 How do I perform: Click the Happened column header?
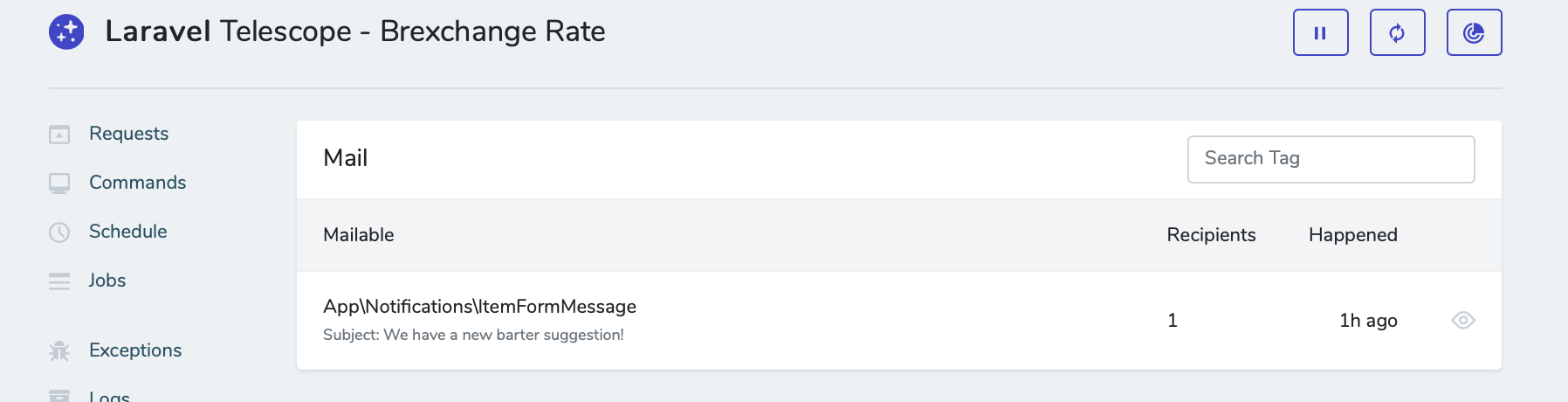[x=1352, y=235]
